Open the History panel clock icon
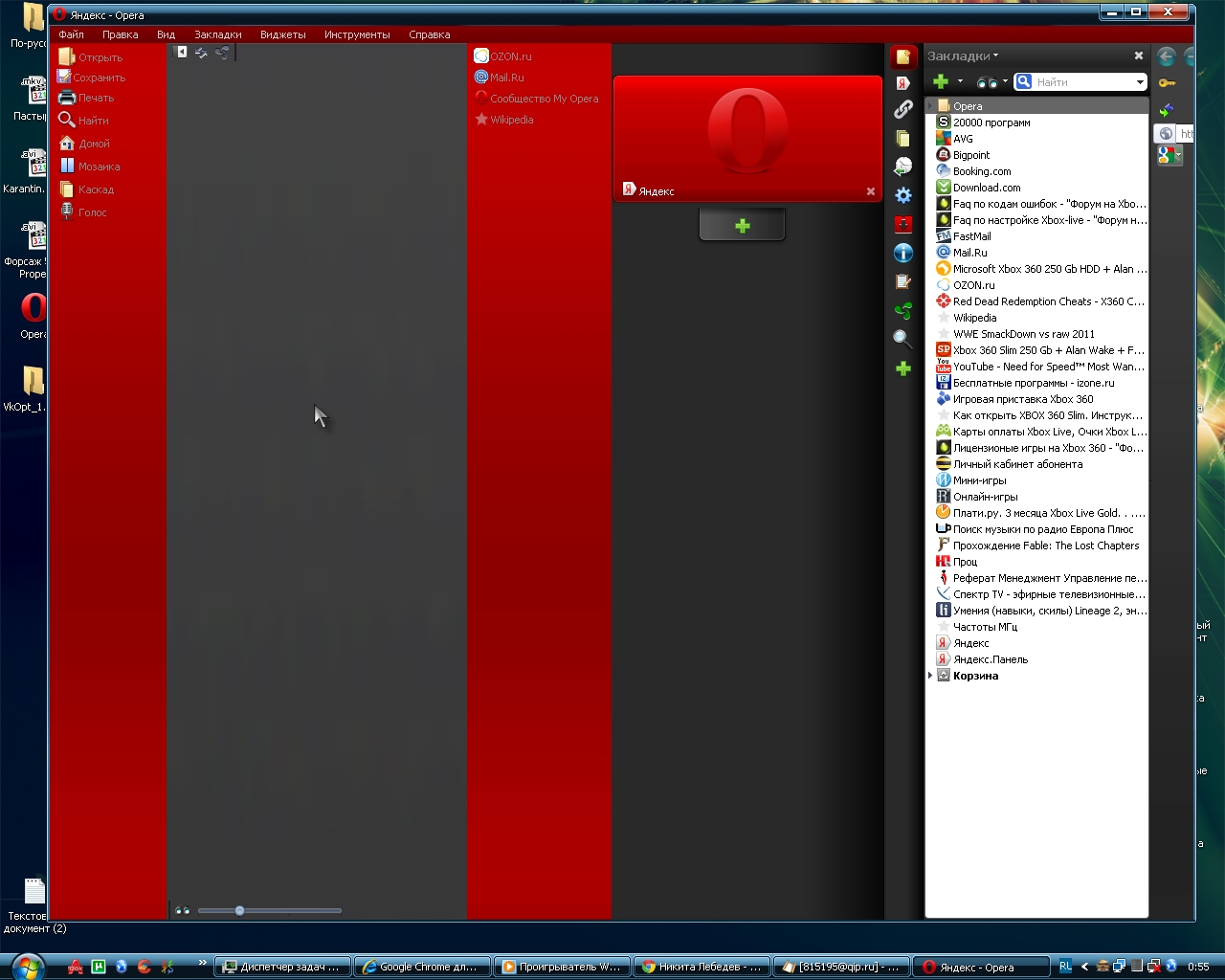The width and height of the screenshot is (1225, 980). point(902,167)
